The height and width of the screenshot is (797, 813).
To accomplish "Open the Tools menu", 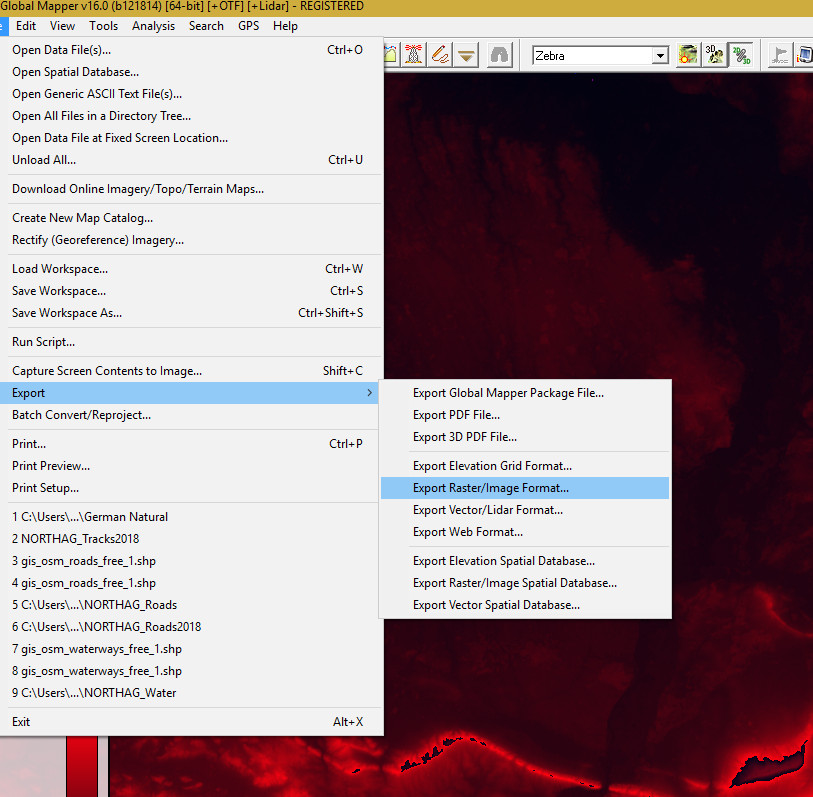I will pos(103,26).
